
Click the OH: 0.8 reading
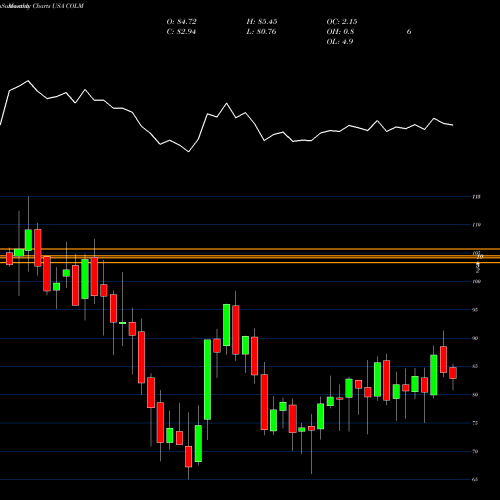point(340,32)
